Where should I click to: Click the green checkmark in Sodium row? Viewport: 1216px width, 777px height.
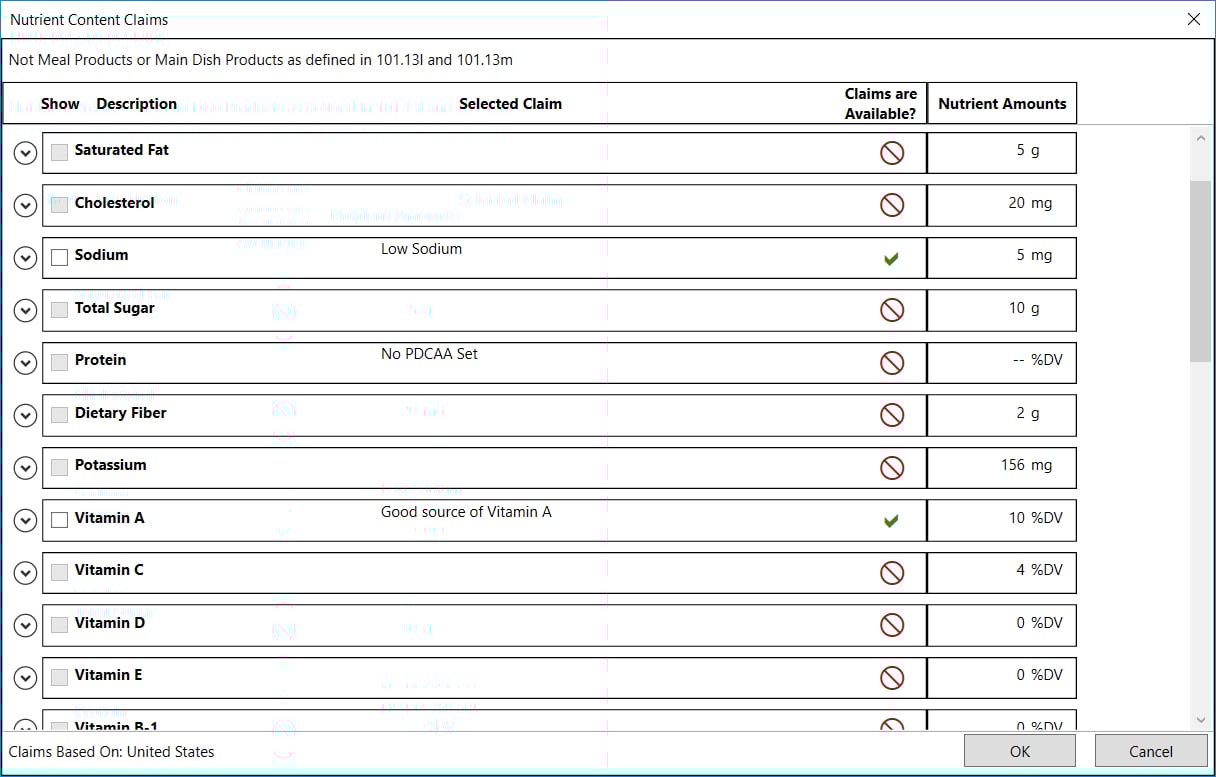coord(891,259)
